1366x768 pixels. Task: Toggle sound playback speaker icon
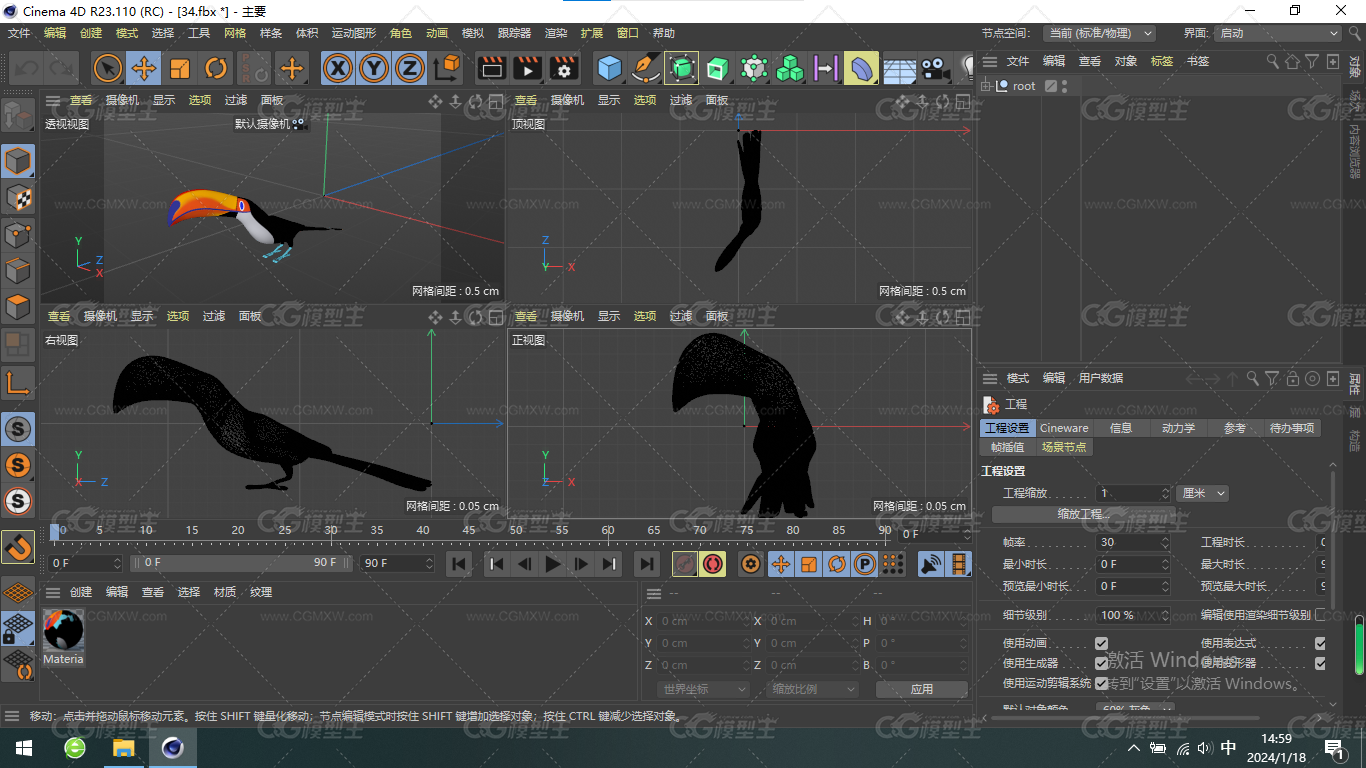(x=931, y=564)
